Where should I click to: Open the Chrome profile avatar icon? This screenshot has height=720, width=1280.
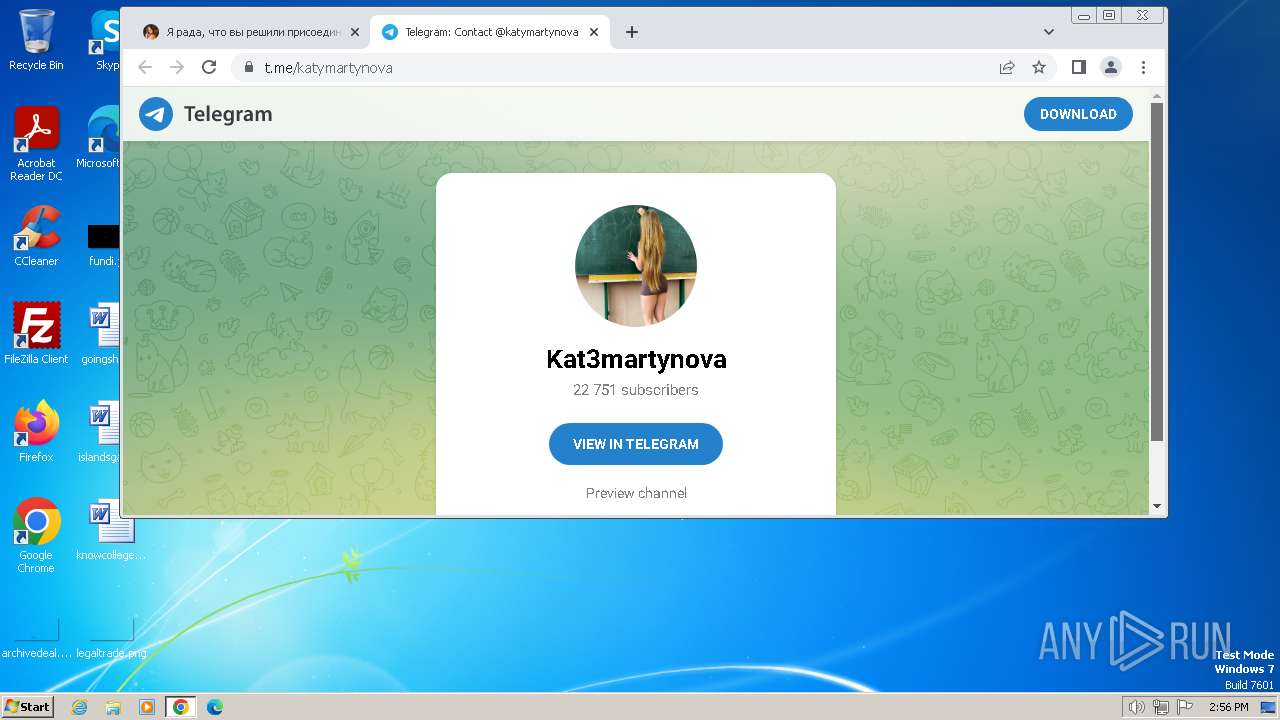click(x=1111, y=67)
